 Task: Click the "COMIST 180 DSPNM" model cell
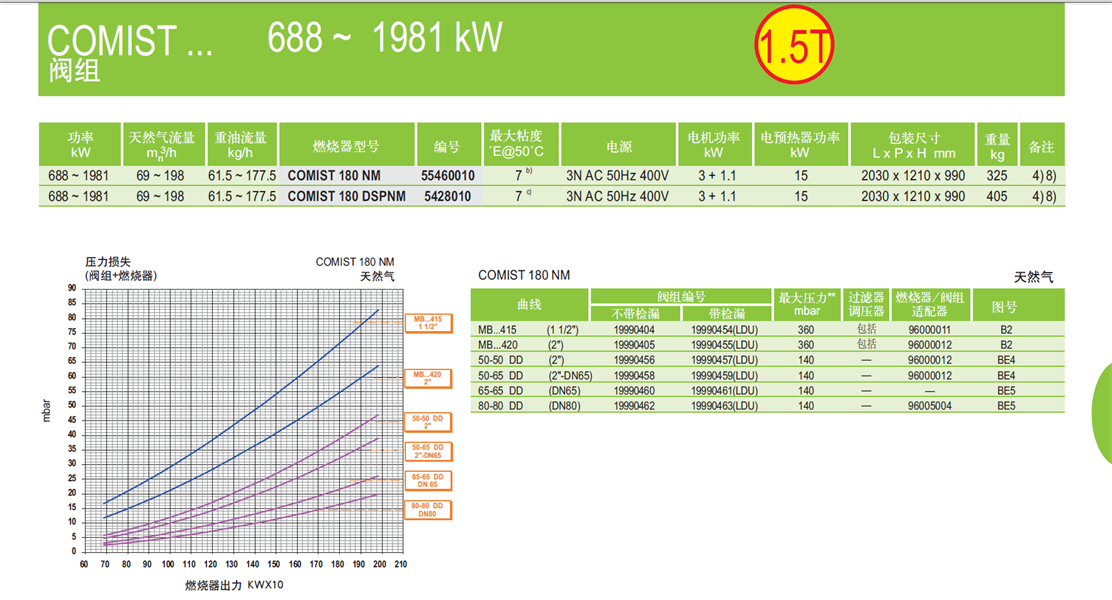click(347, 196)
